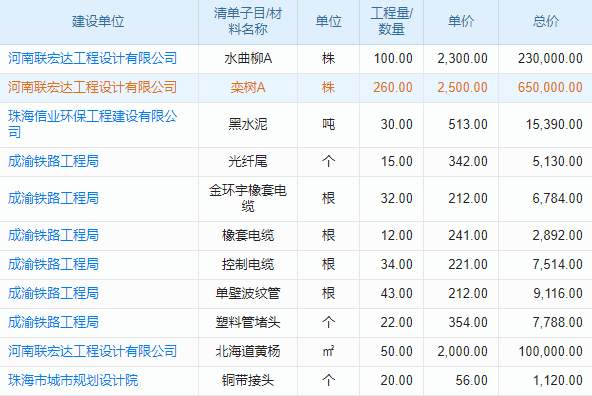Click unit price 2,500.00
This screenshot has width=592, height=396.
coord(462,88)
